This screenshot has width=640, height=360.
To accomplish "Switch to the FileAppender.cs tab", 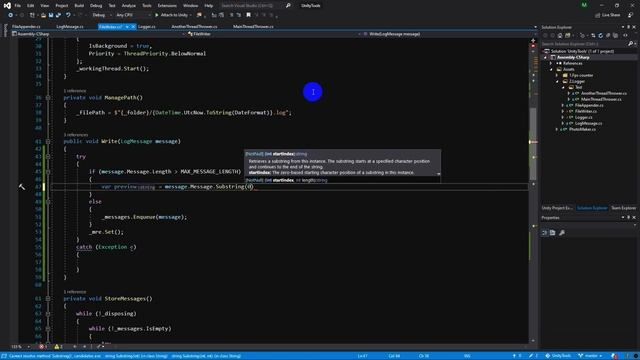I will point(26,27).
